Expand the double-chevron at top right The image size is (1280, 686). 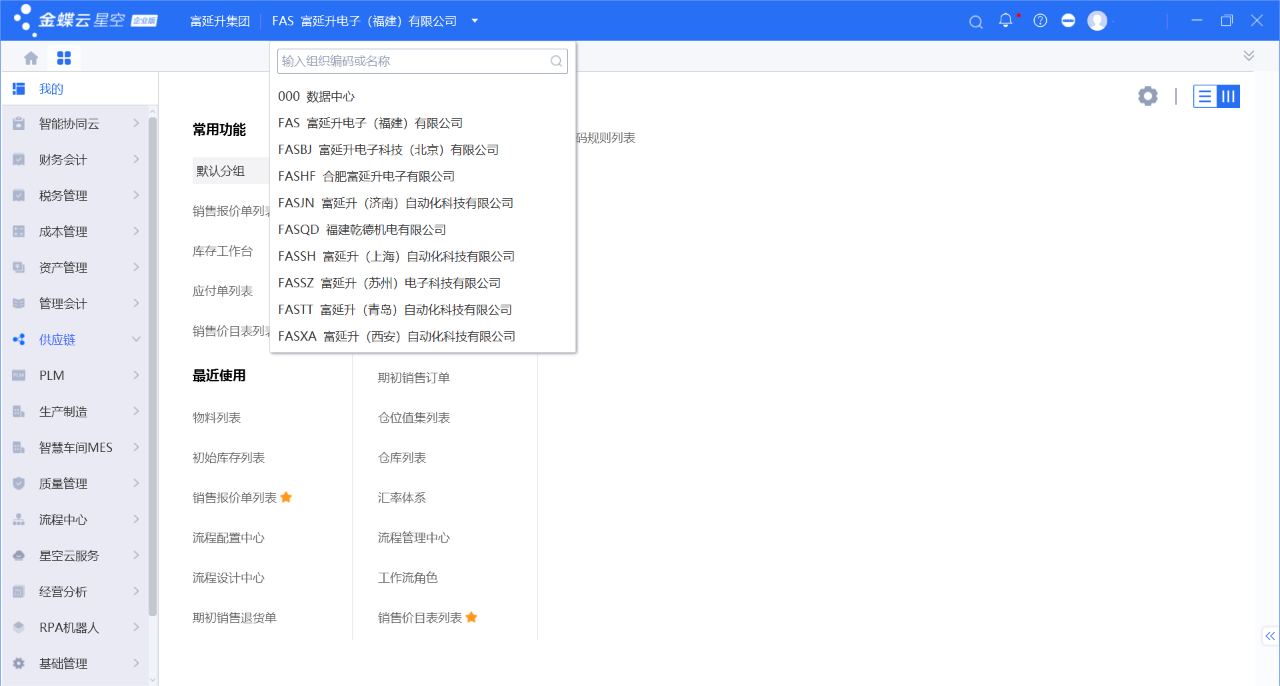(1249, 56)
